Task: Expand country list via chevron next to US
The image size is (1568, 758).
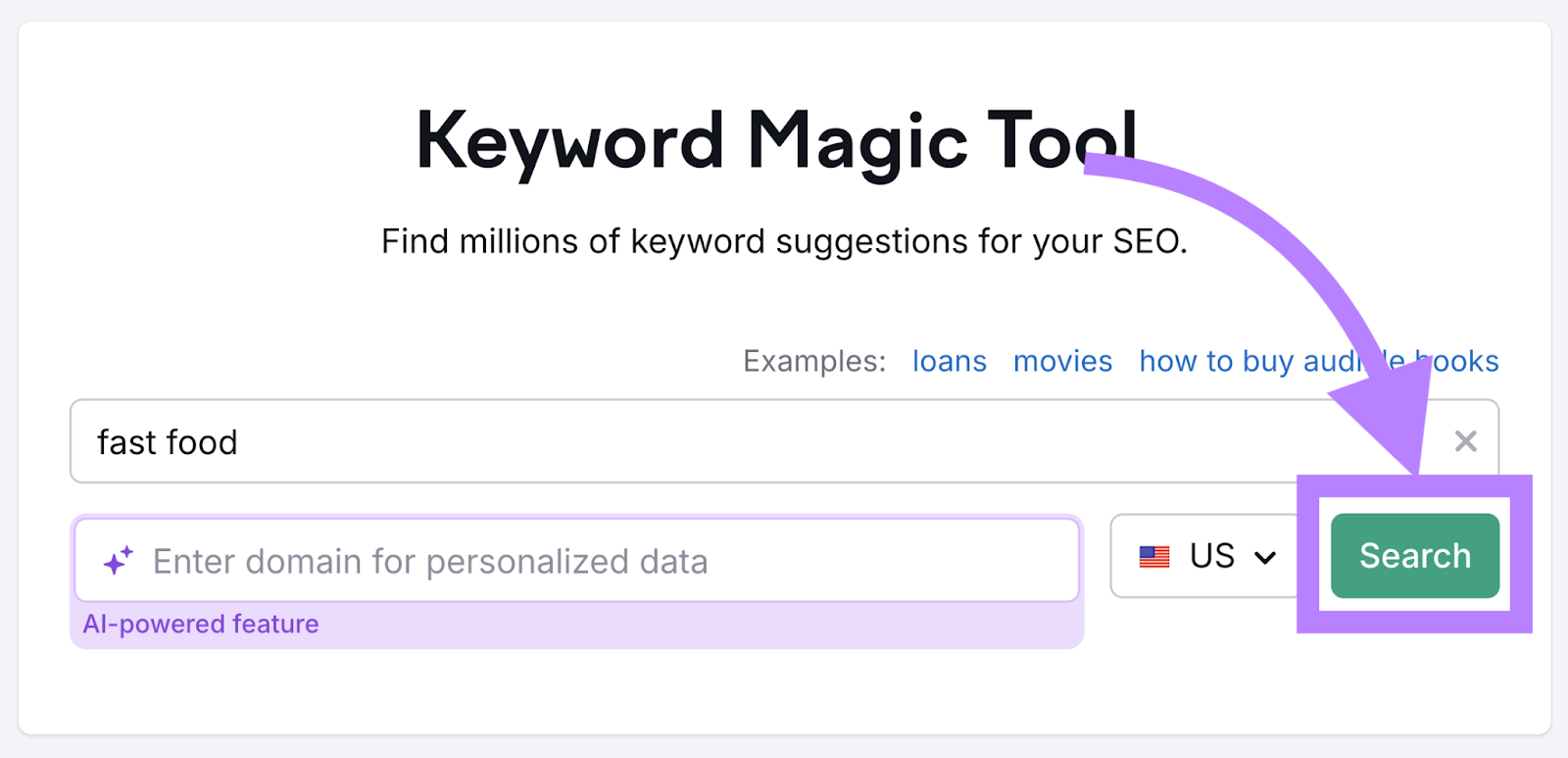Action: pyautogui.click(x=1265, y=558)
